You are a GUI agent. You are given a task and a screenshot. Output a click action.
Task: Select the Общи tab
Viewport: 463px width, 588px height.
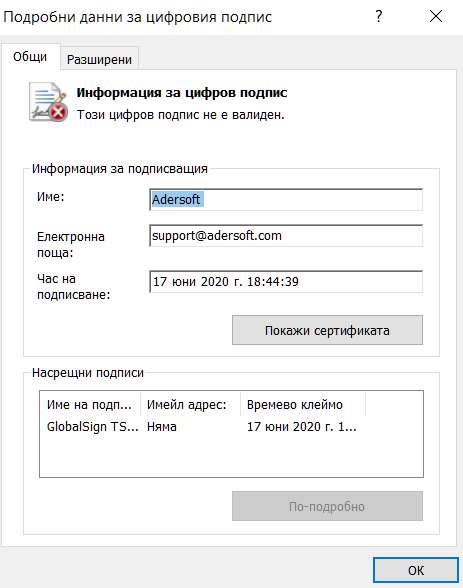tap(30, 57)
